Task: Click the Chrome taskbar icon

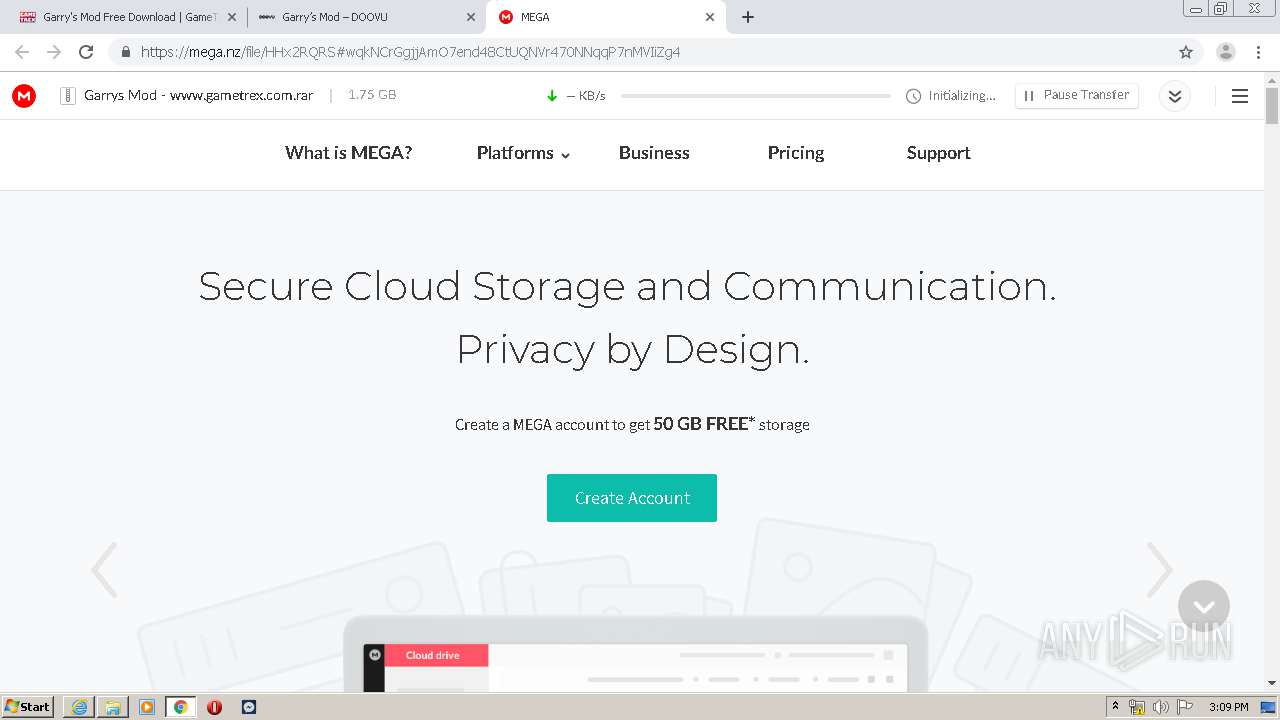Action: 180,707
